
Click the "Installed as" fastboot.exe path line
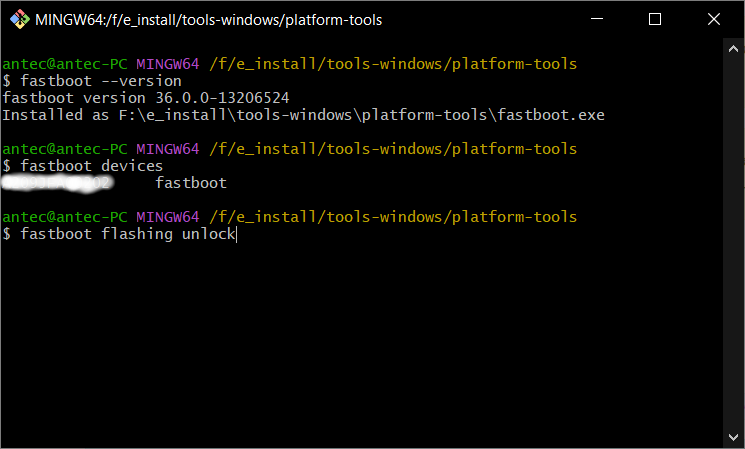tap(303, 115)
